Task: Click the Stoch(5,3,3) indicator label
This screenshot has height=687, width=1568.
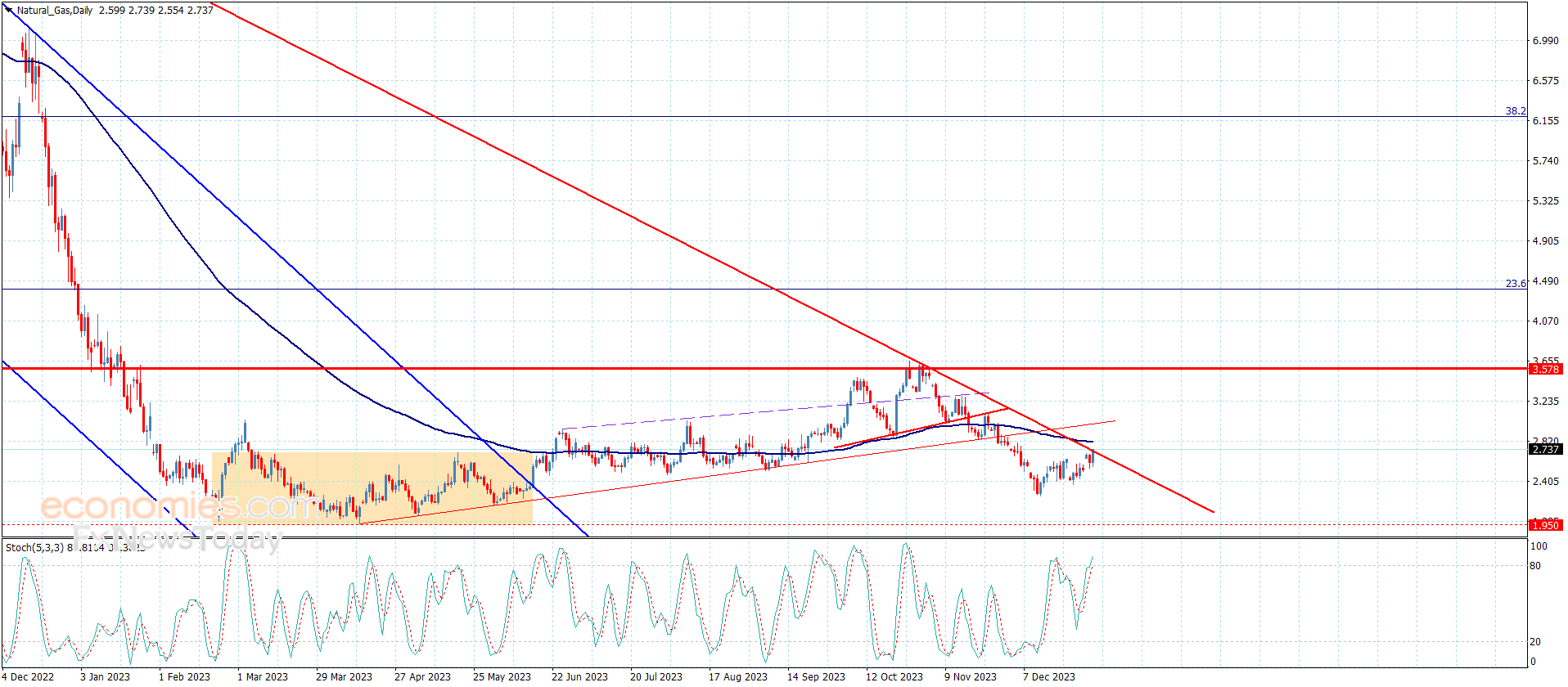Action: pos(34,547)
